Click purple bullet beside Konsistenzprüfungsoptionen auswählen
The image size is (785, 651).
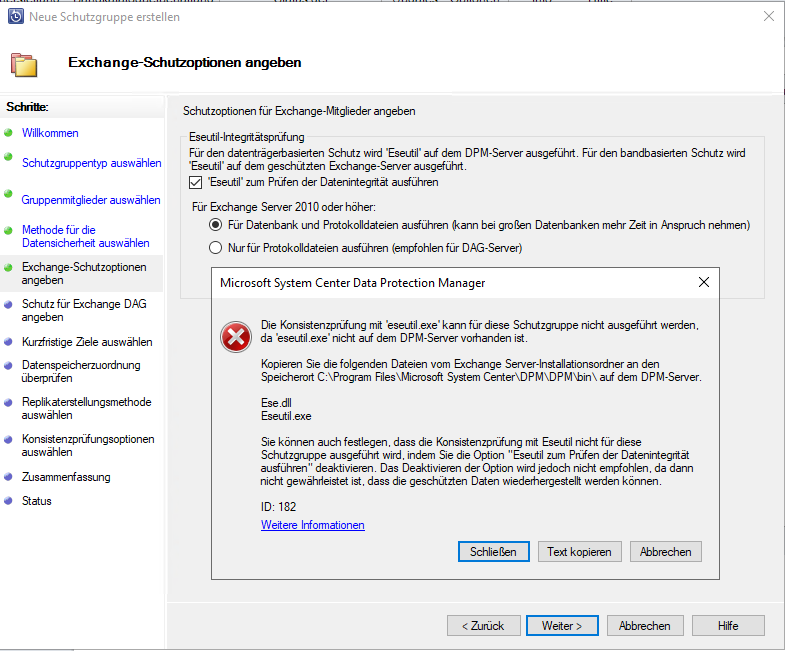pyautogui.click(x=8, y=440)
